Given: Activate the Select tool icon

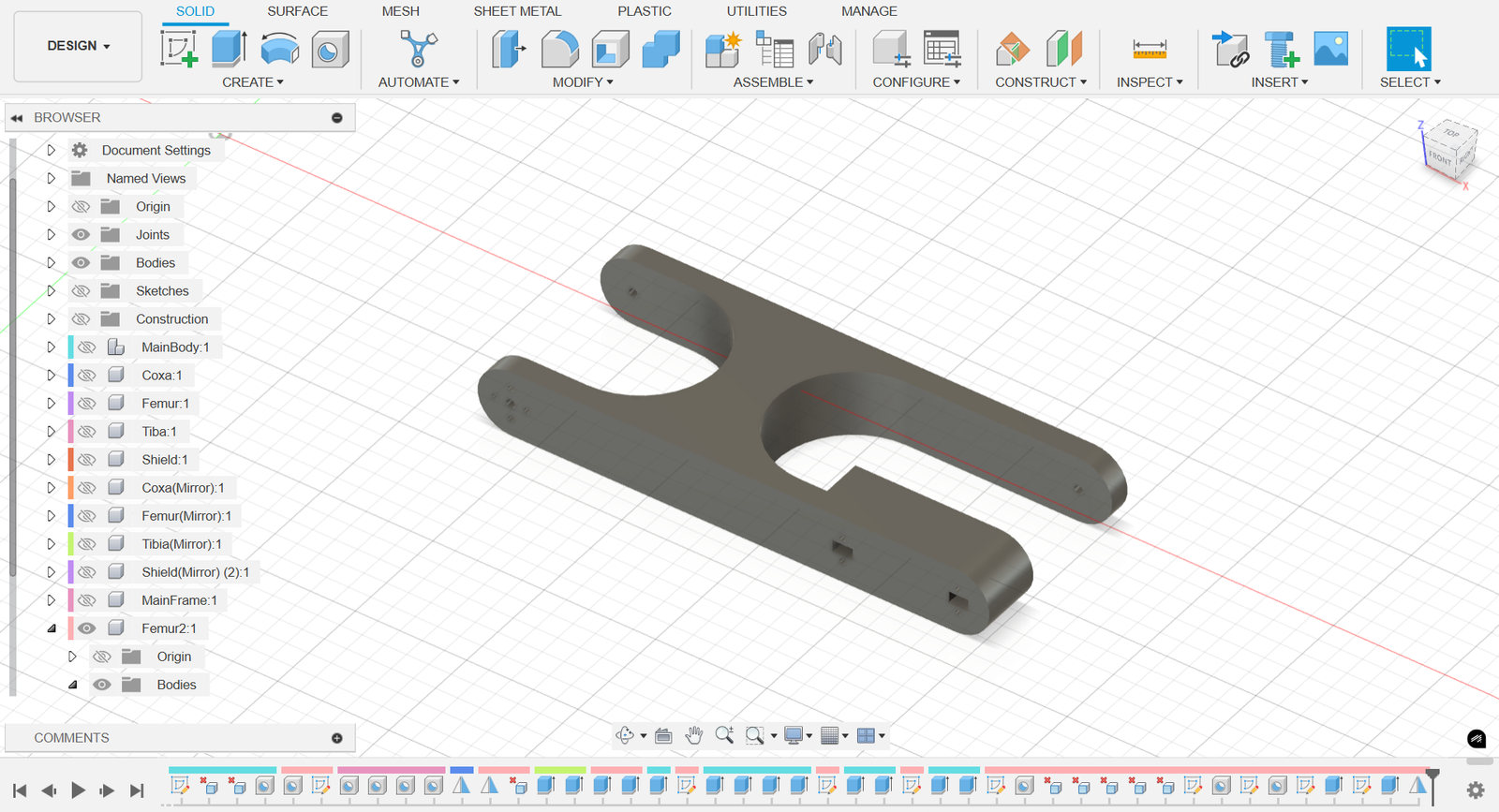Looking at the screenshot, I should click(1409, 49).
